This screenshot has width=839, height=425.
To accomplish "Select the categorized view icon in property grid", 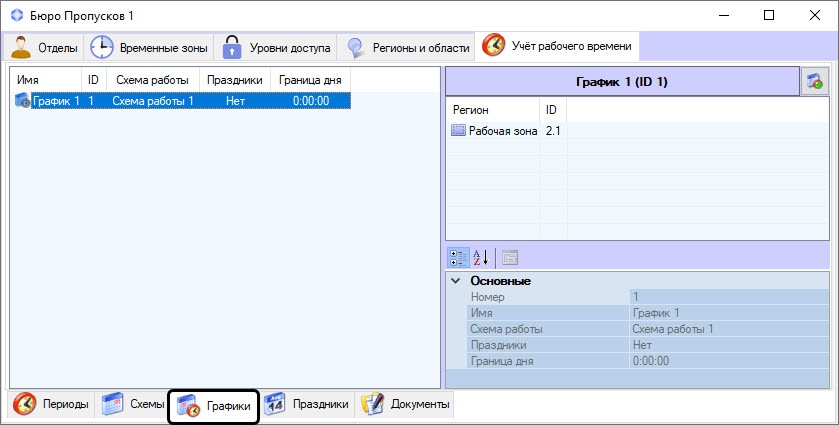I will 458,257.
